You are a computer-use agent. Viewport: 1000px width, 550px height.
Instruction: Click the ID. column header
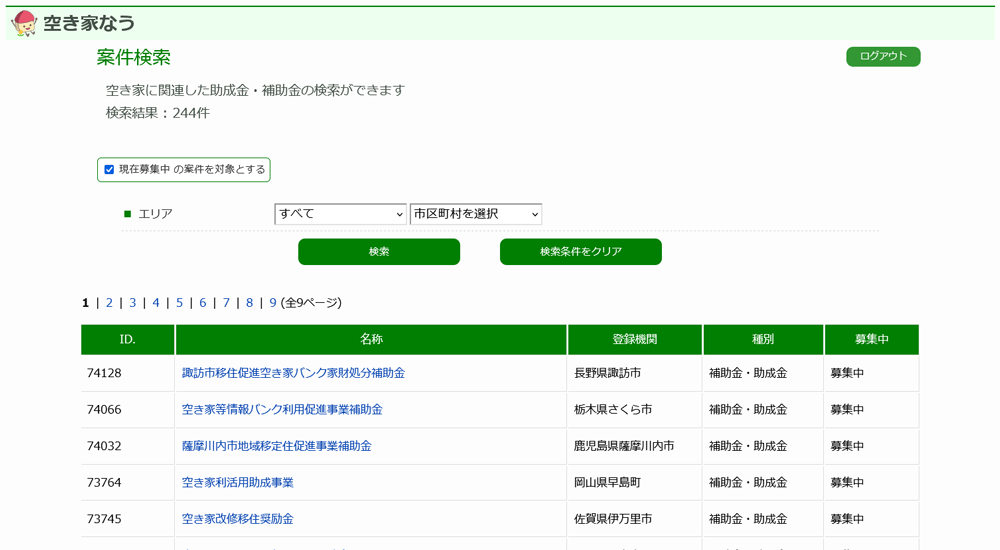pos(128,340)
